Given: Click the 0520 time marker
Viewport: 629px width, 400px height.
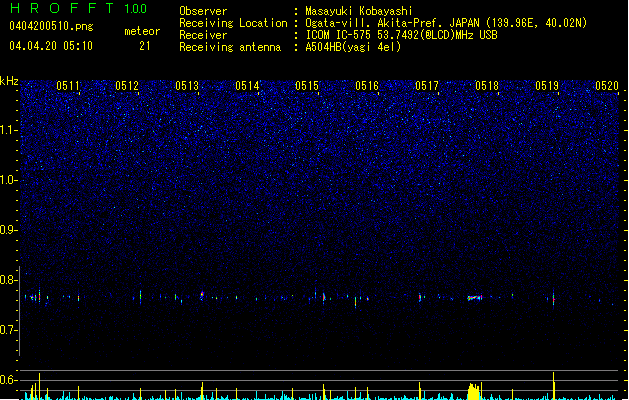Looking at the screenshot, I should [607, 86].
